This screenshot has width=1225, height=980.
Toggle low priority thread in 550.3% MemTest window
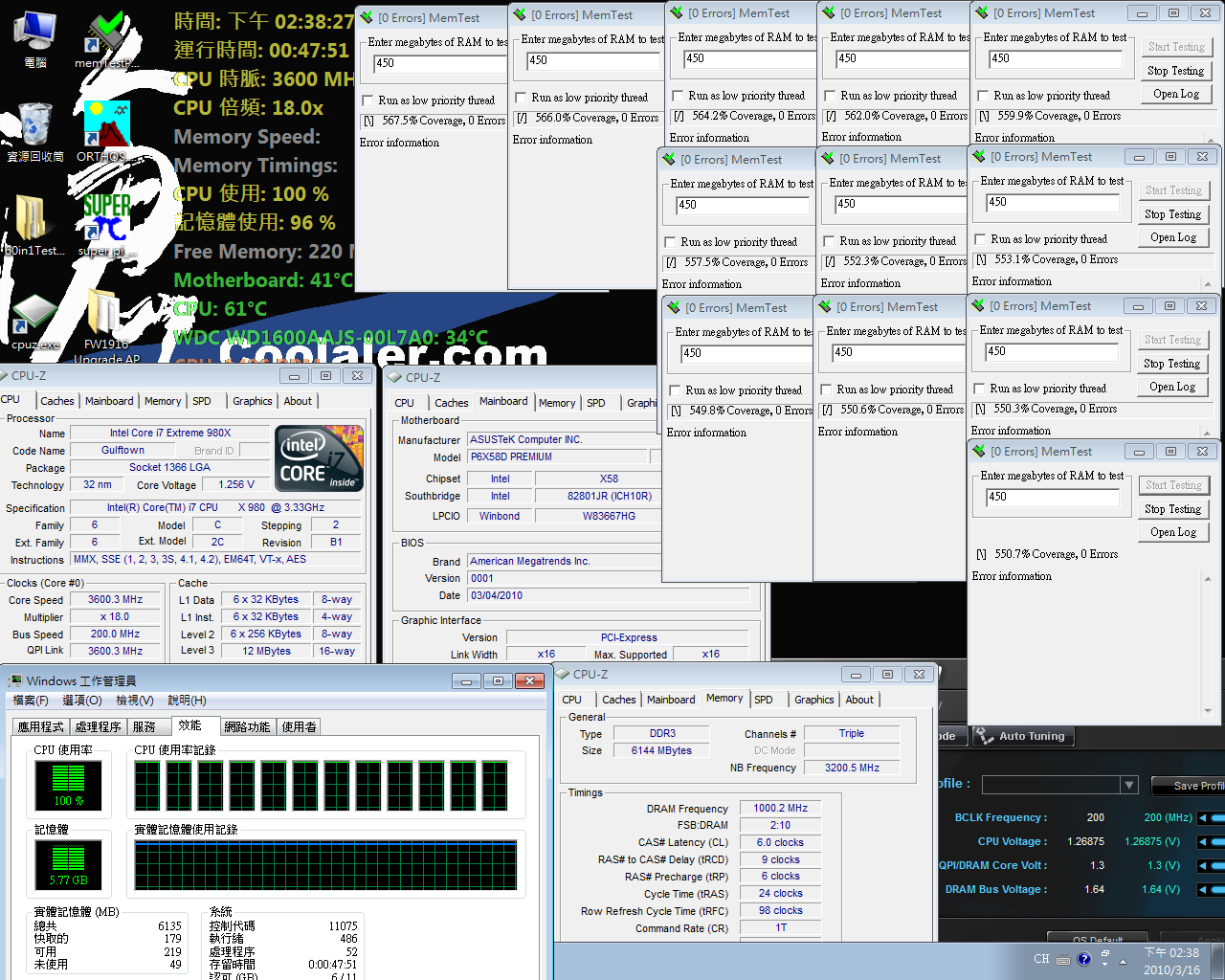click(x=979, y=389)
